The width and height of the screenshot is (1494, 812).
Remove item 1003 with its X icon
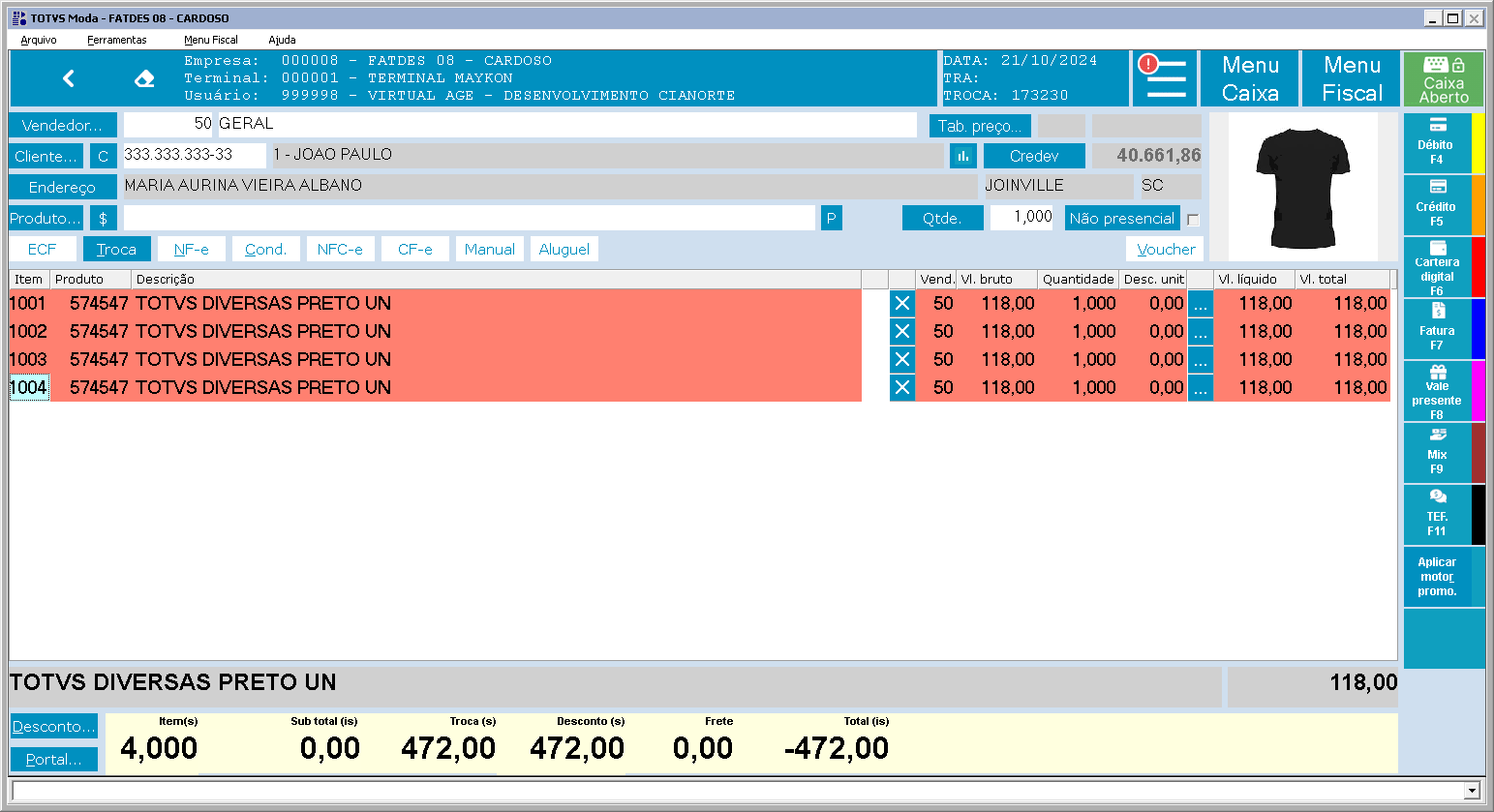click(x=902, y=360)
